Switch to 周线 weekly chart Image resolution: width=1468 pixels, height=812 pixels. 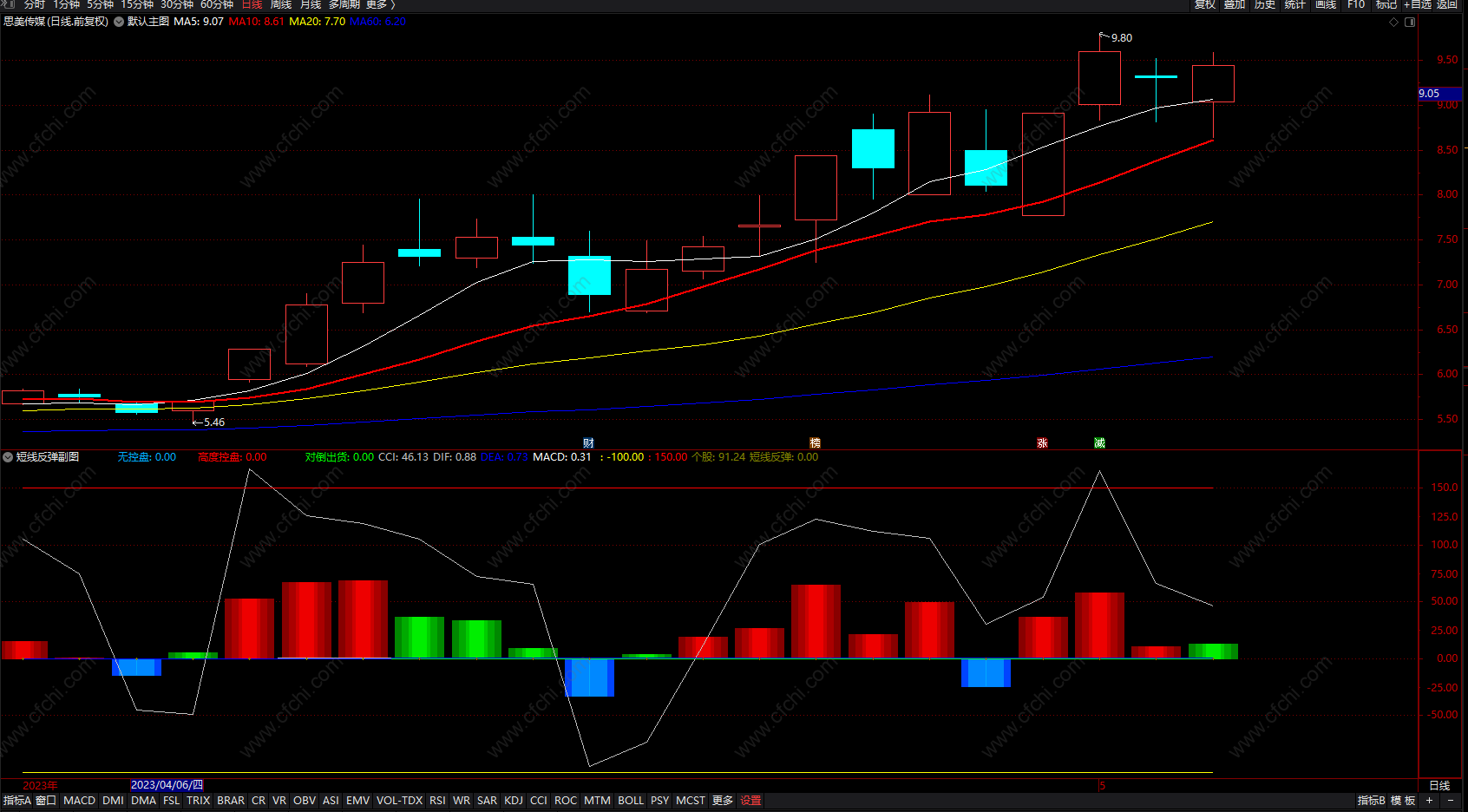pos(281,4)
